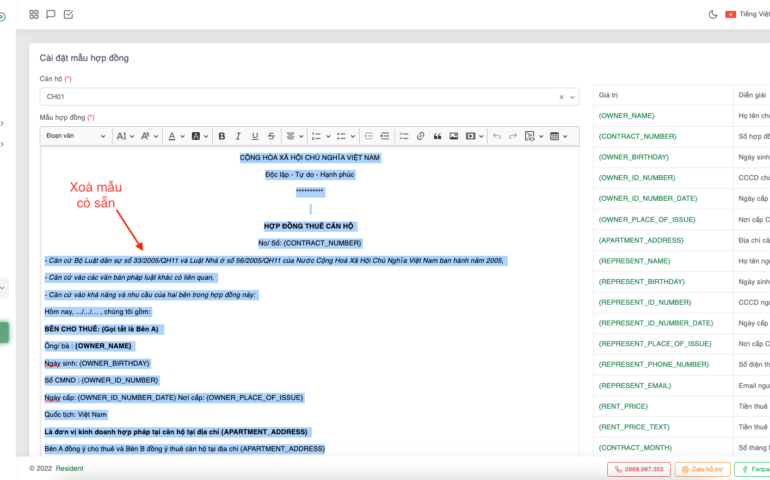Open the text alignment dropdown
The height and width of the screenshot is (480, 770).
(x=294, y=136)
